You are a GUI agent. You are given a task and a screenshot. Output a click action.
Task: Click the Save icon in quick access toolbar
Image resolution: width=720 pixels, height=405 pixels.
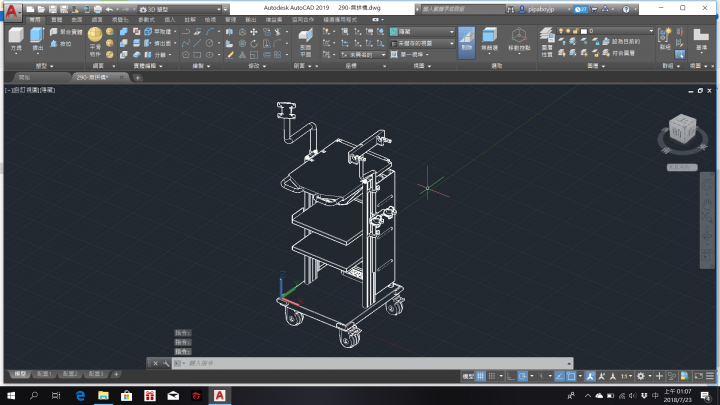point(53,9)
